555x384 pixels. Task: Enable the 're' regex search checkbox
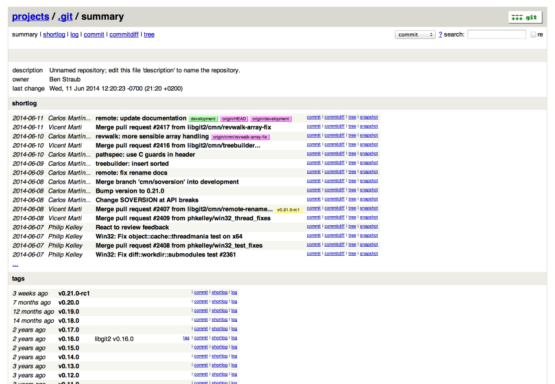coord(533,35)
